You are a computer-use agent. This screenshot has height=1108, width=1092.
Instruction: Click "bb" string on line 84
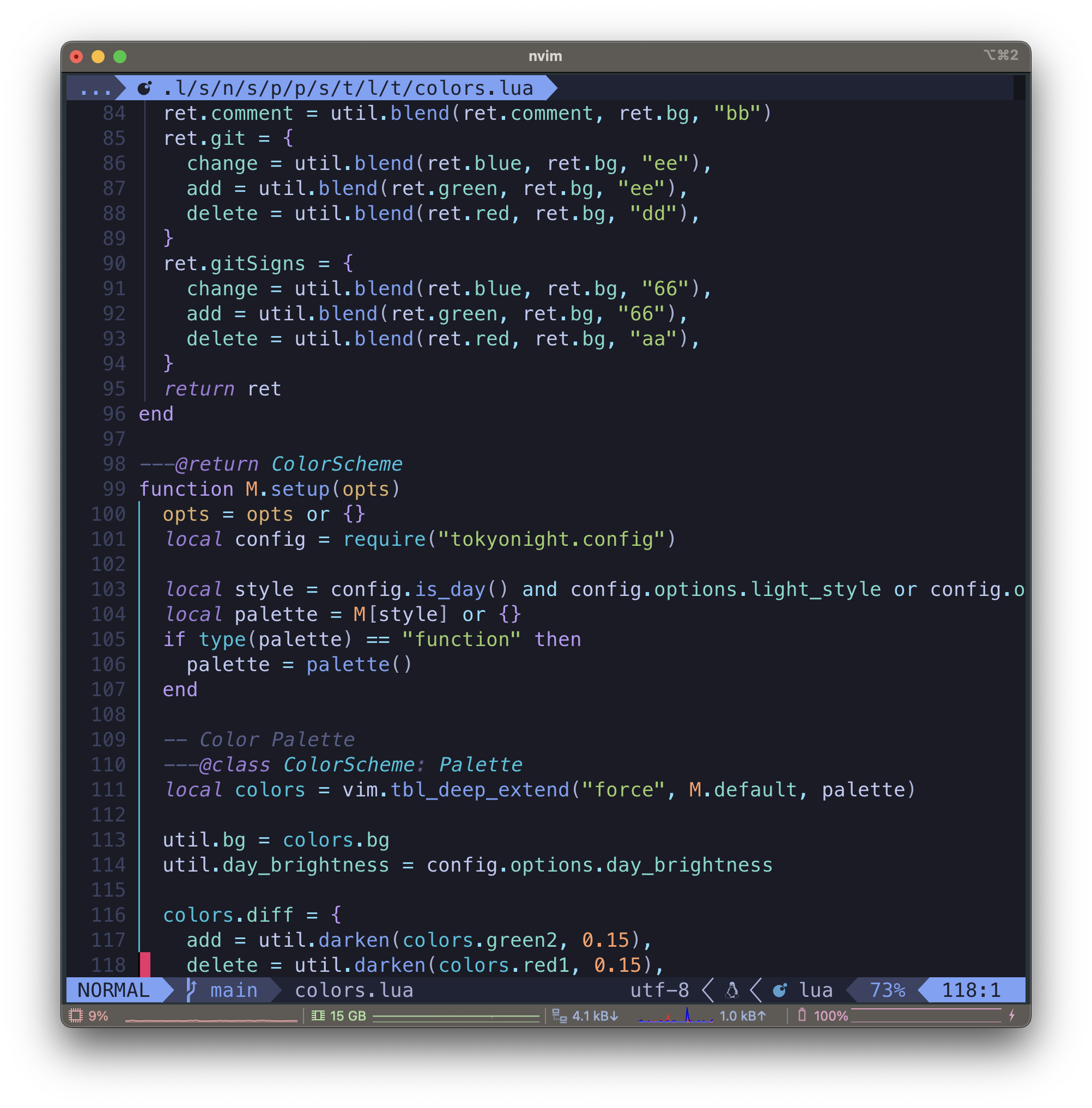[x=737, y=113]
